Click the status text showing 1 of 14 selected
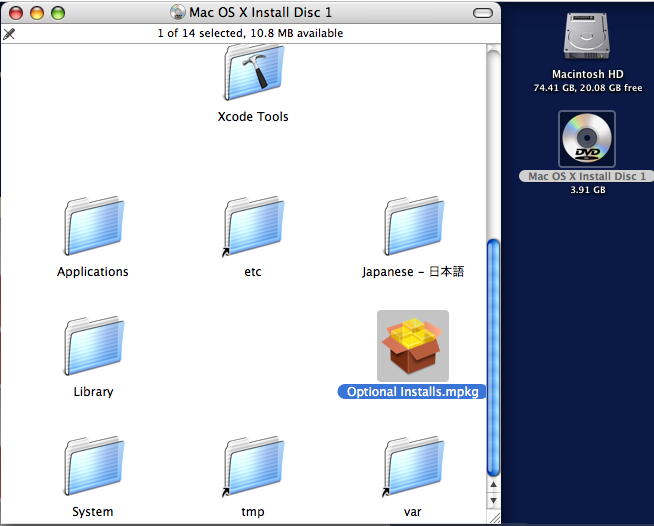The image size is (654, 526). (x=250, y=33)
